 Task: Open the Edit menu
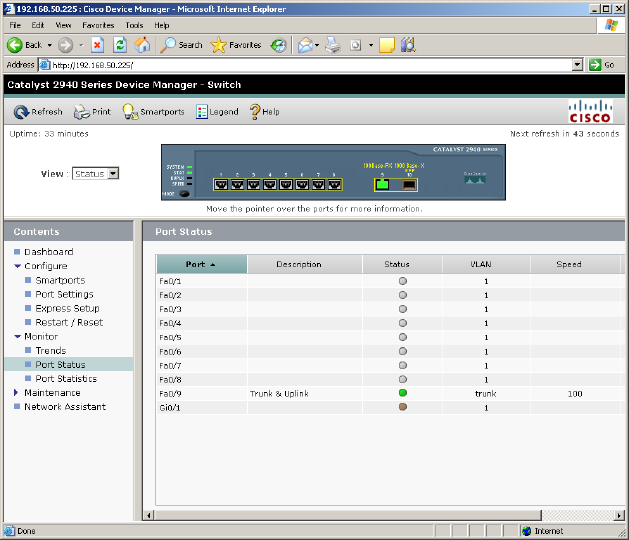[x=38, y=25]
